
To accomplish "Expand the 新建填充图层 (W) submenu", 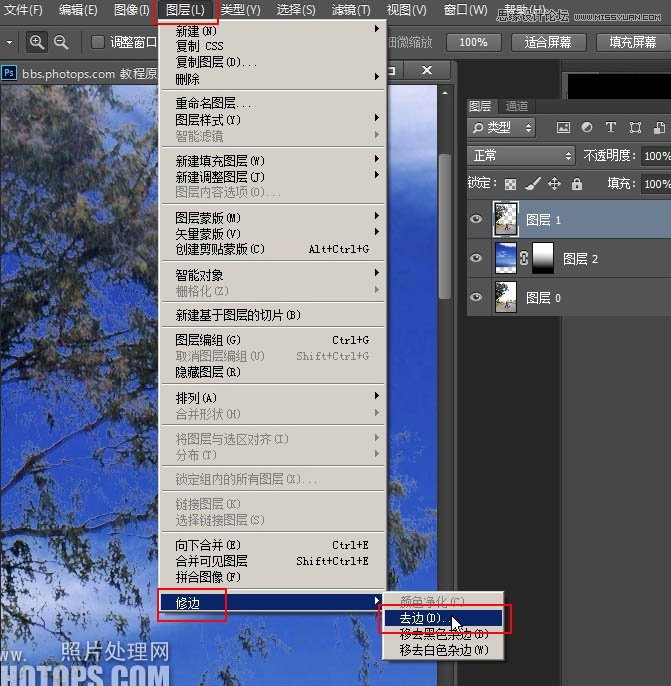I will point(274,161).
